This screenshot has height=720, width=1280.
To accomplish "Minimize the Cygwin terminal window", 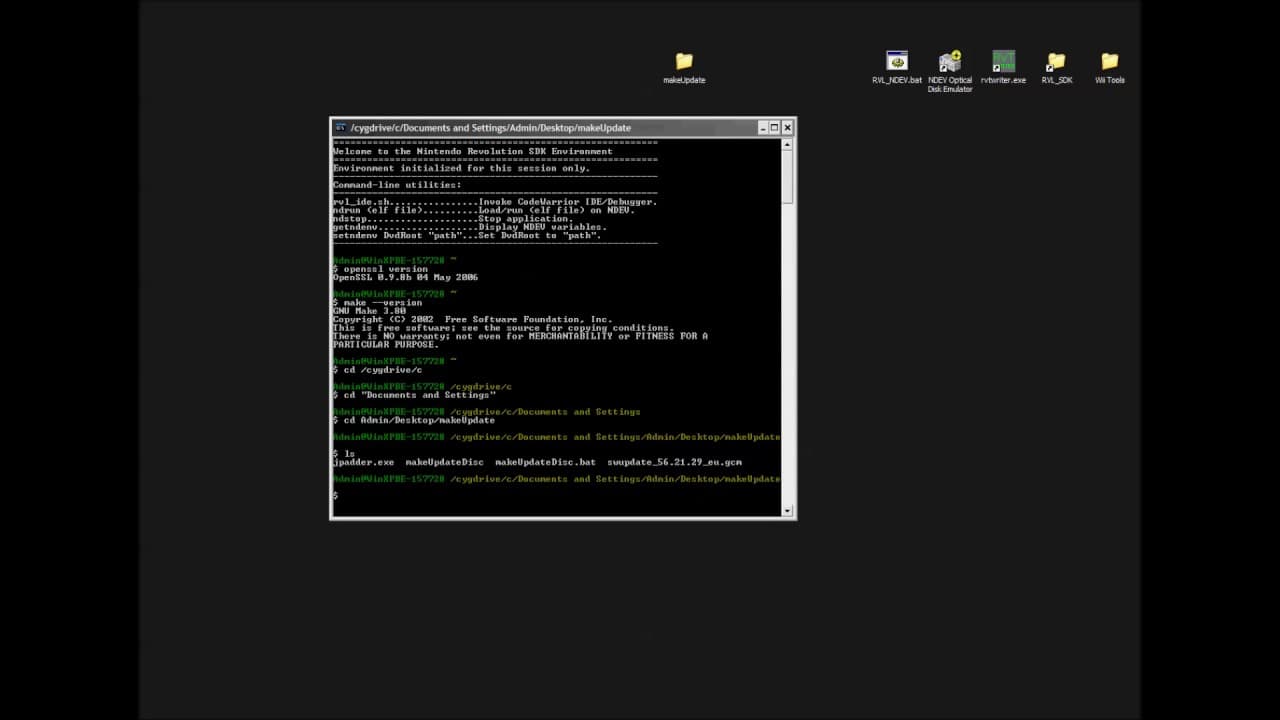I will pos(762,128).
